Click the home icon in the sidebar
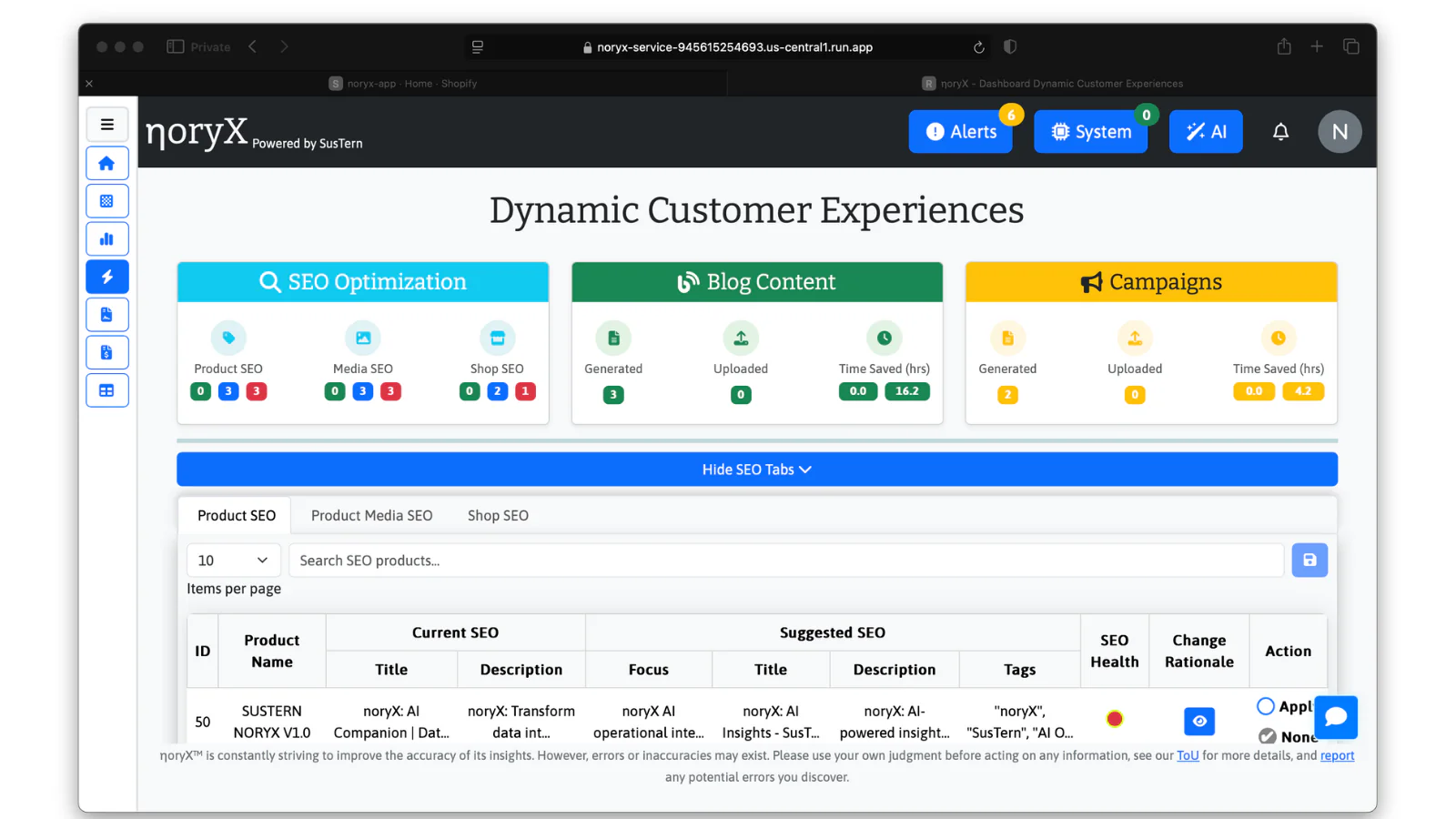1456x819 pixels. (106, 164)
